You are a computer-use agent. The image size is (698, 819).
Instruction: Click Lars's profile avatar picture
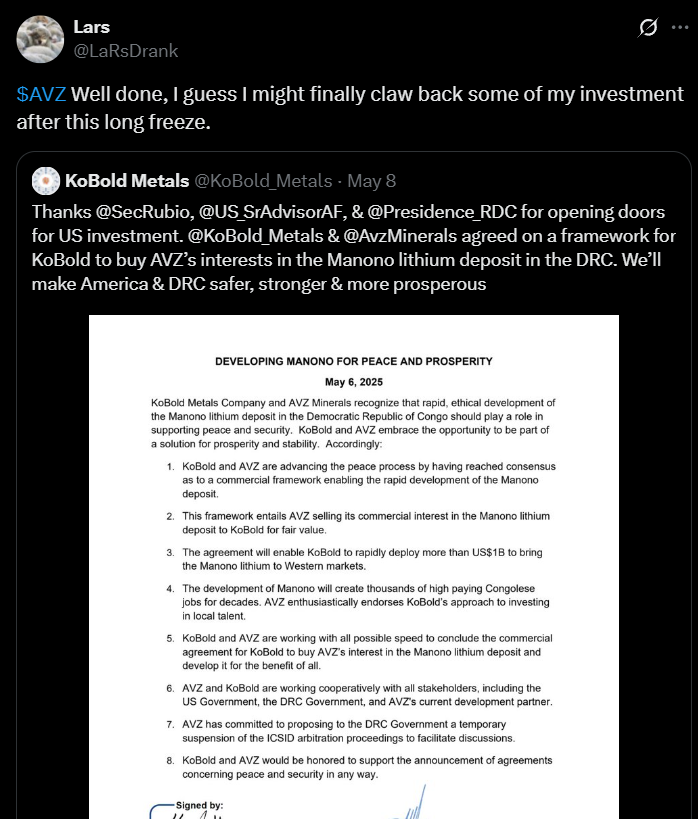[x=39, y=38]
